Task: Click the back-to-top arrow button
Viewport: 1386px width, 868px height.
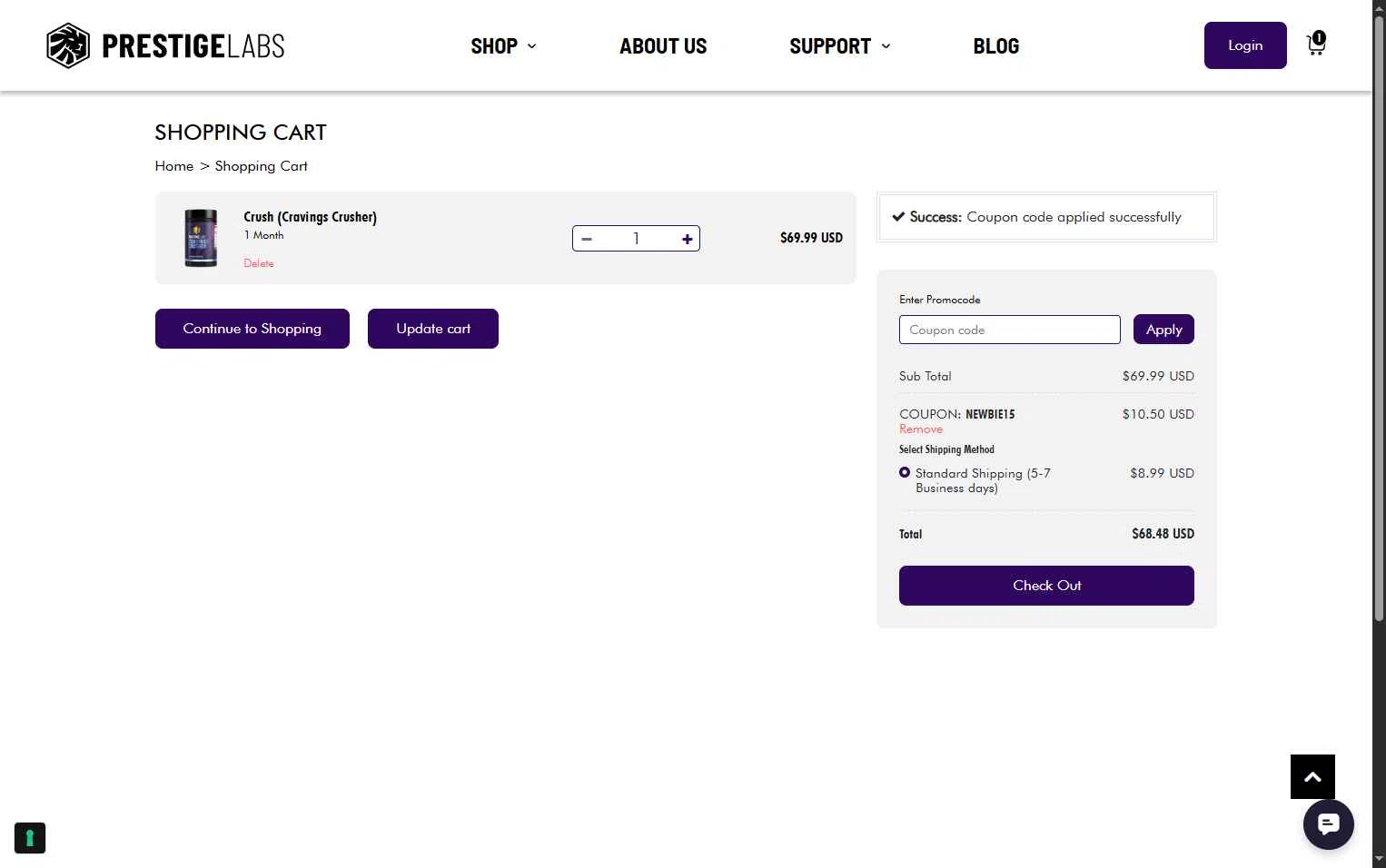Action: (1312, 776)
